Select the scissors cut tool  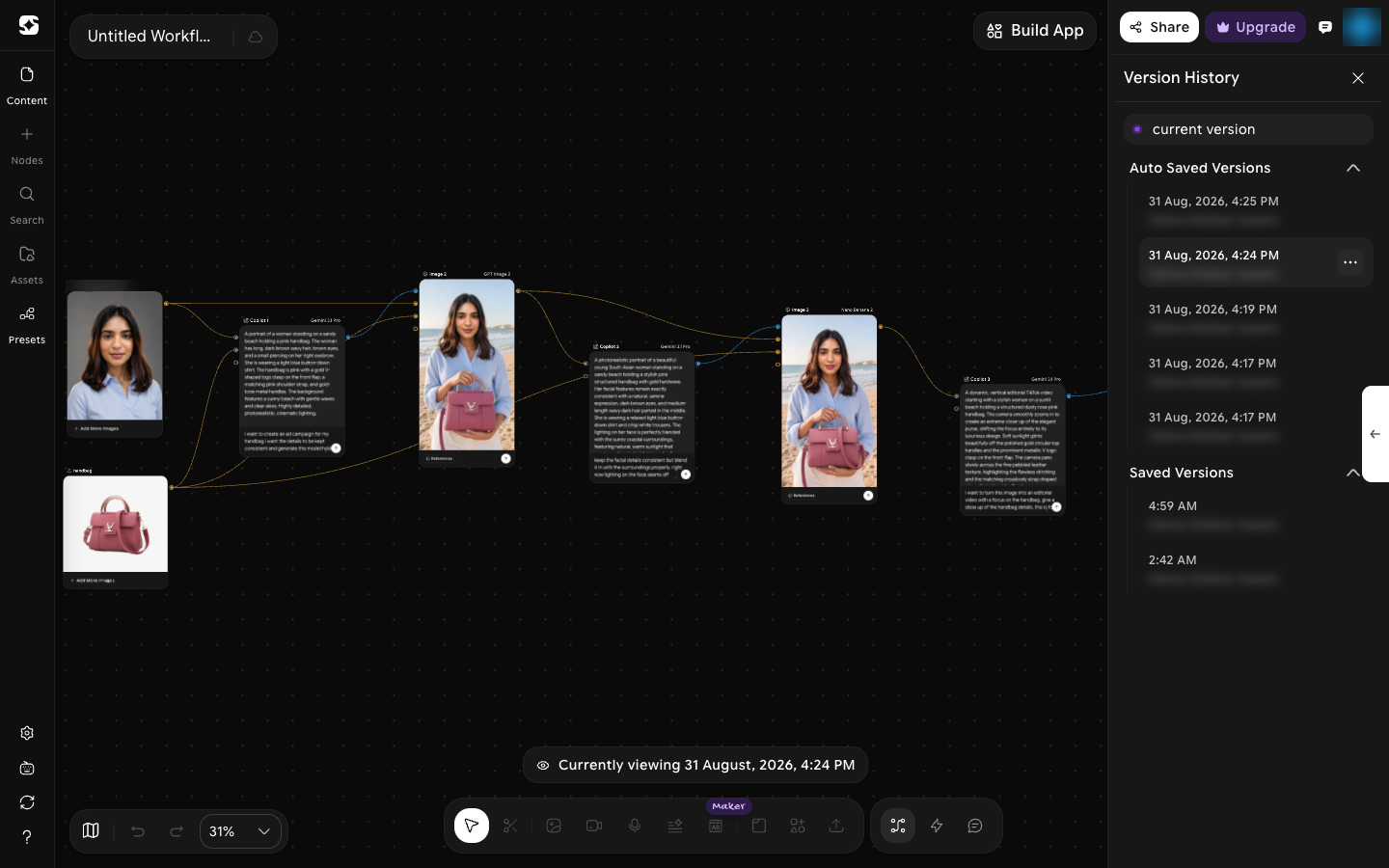[x=510, y=826]
